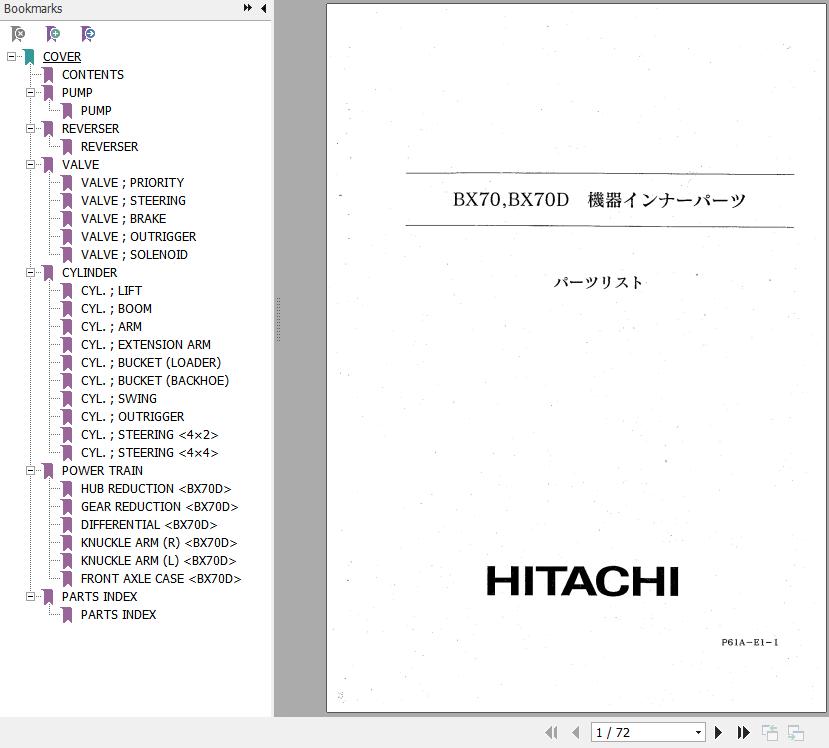Open the CONTENTS bookmark

pos(92,75)
